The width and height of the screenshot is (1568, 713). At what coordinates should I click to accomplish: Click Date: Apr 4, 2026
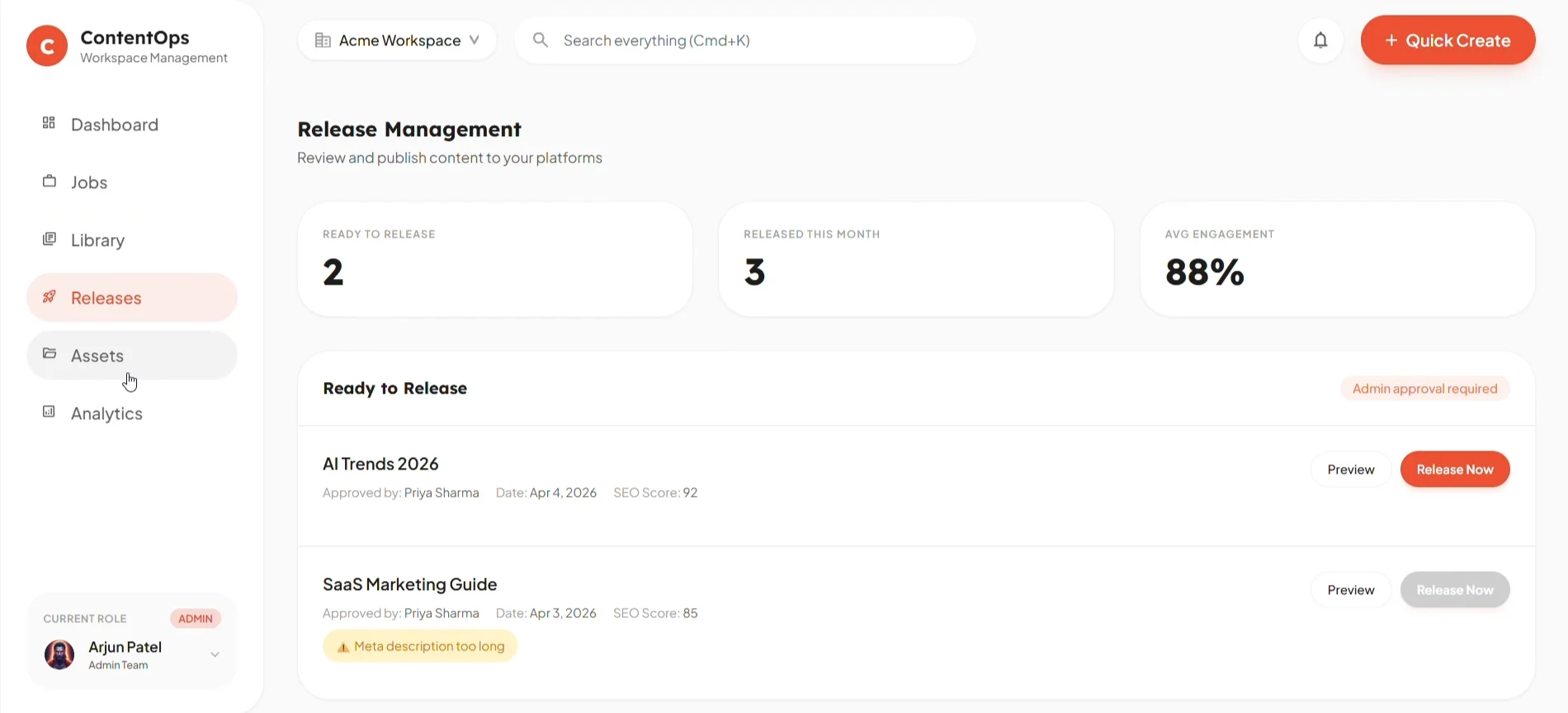click(546, 493)
